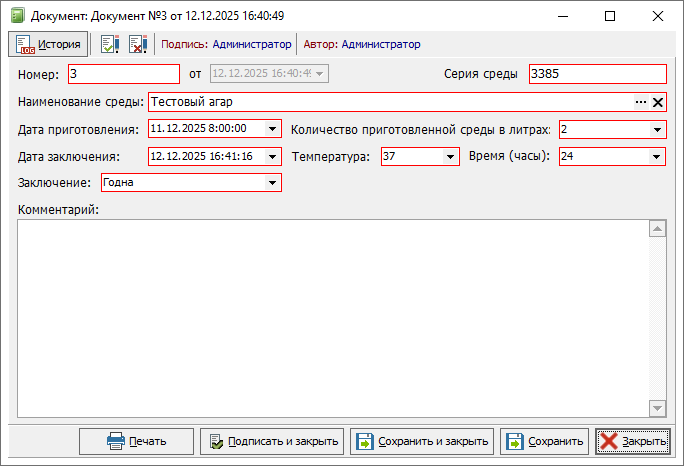Open the История document log
Viewport: 684px width, 466px height.
tap(48, 44)
